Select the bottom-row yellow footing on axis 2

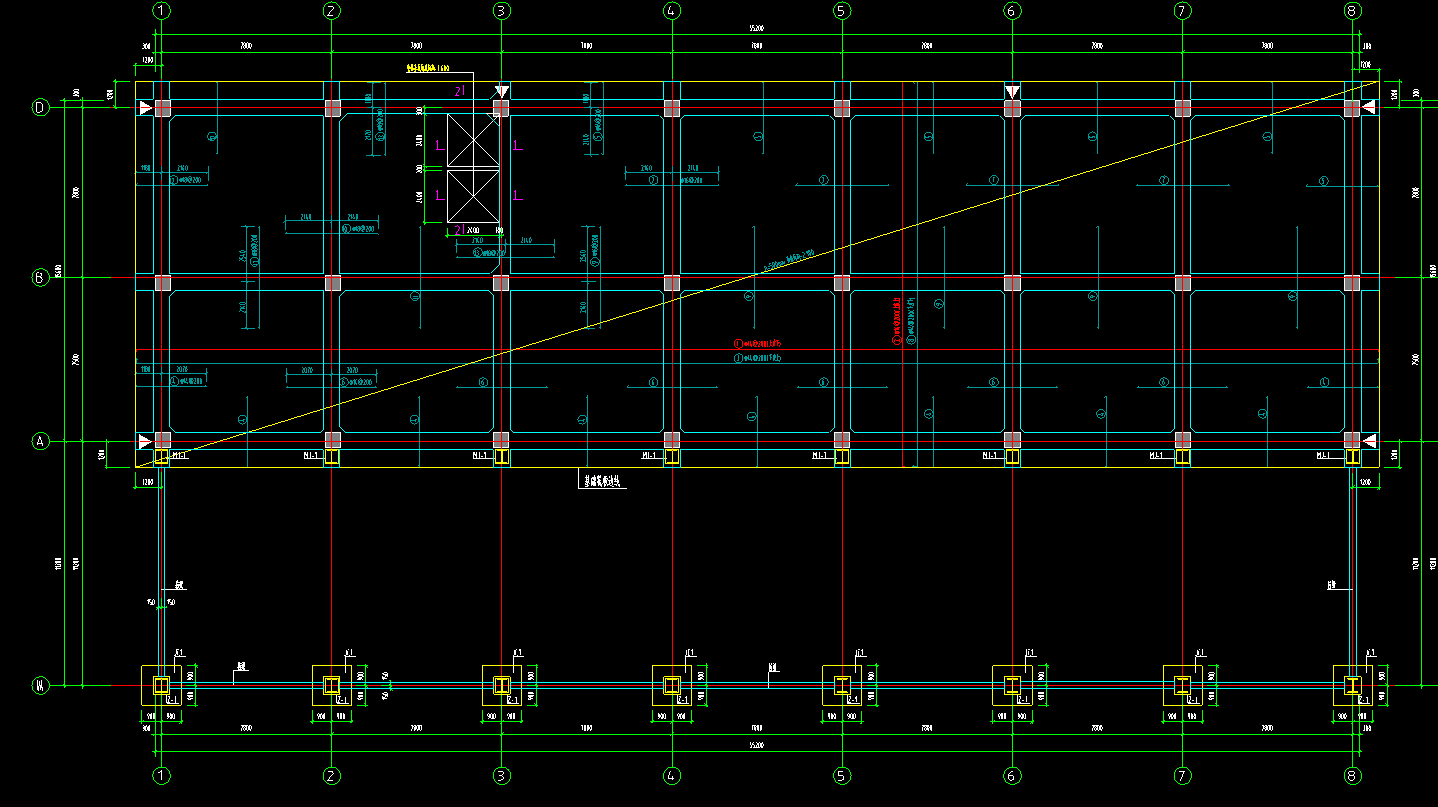point(332,686)
